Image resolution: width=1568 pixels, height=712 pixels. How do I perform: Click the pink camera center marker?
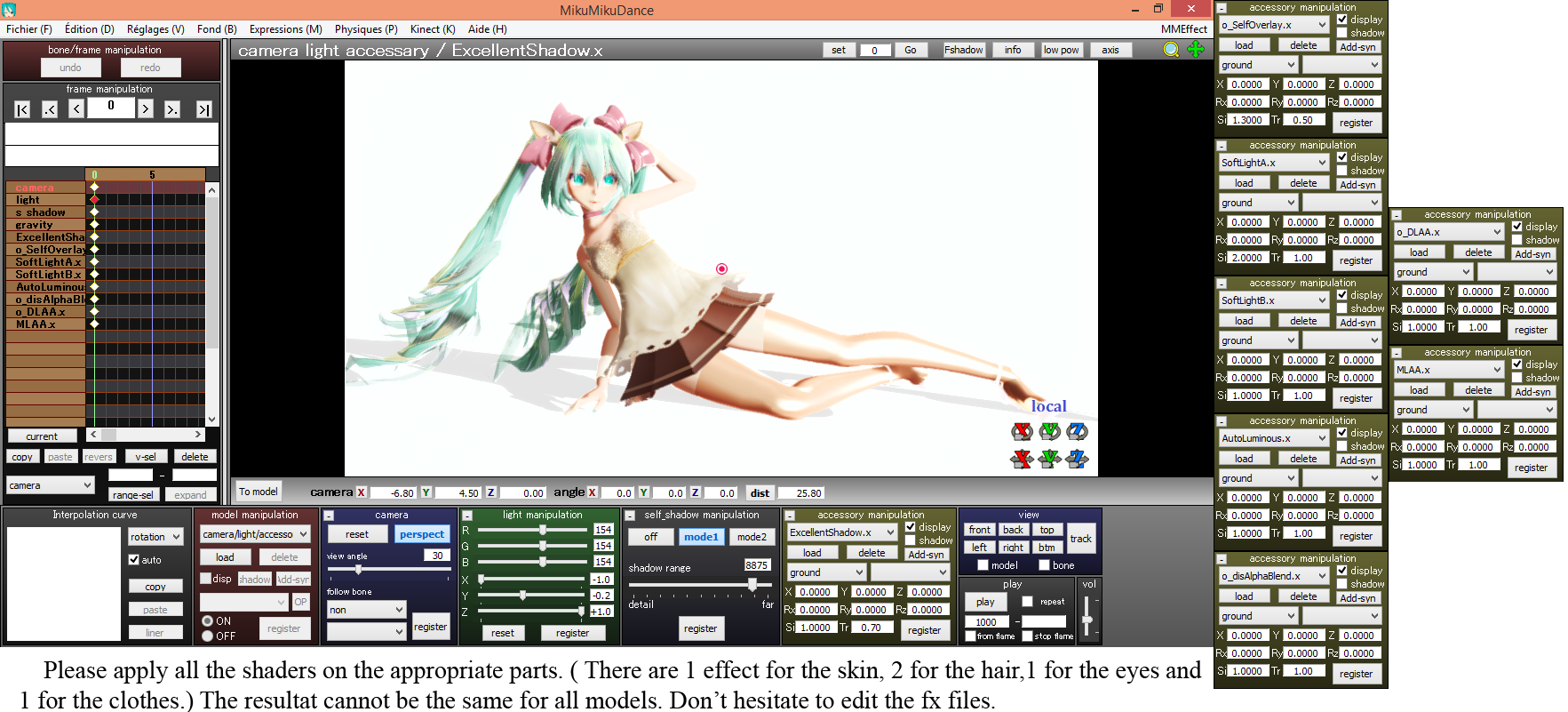pyautogui.click(x=721, y=268)
